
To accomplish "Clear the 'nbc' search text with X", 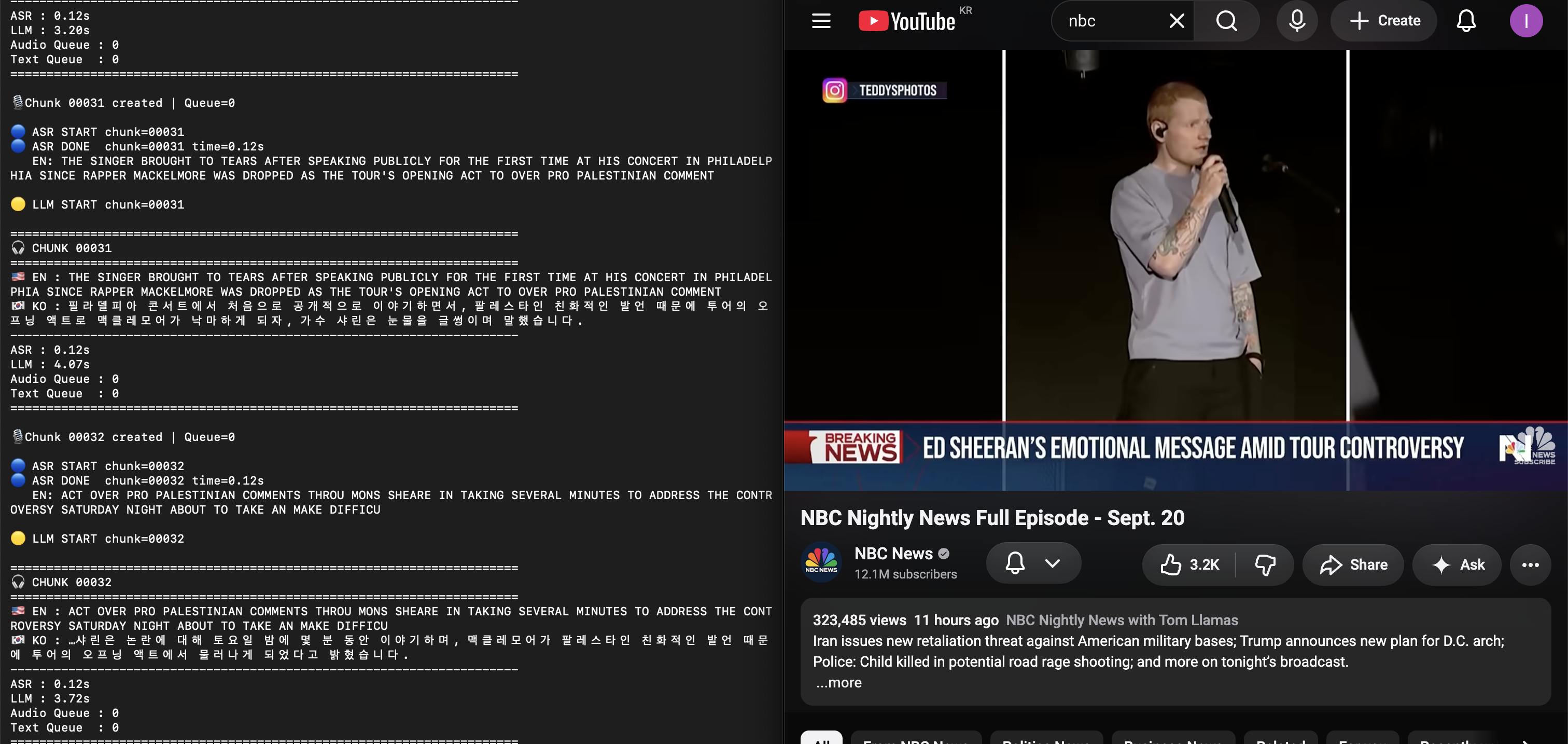I will coord(1177,21).
